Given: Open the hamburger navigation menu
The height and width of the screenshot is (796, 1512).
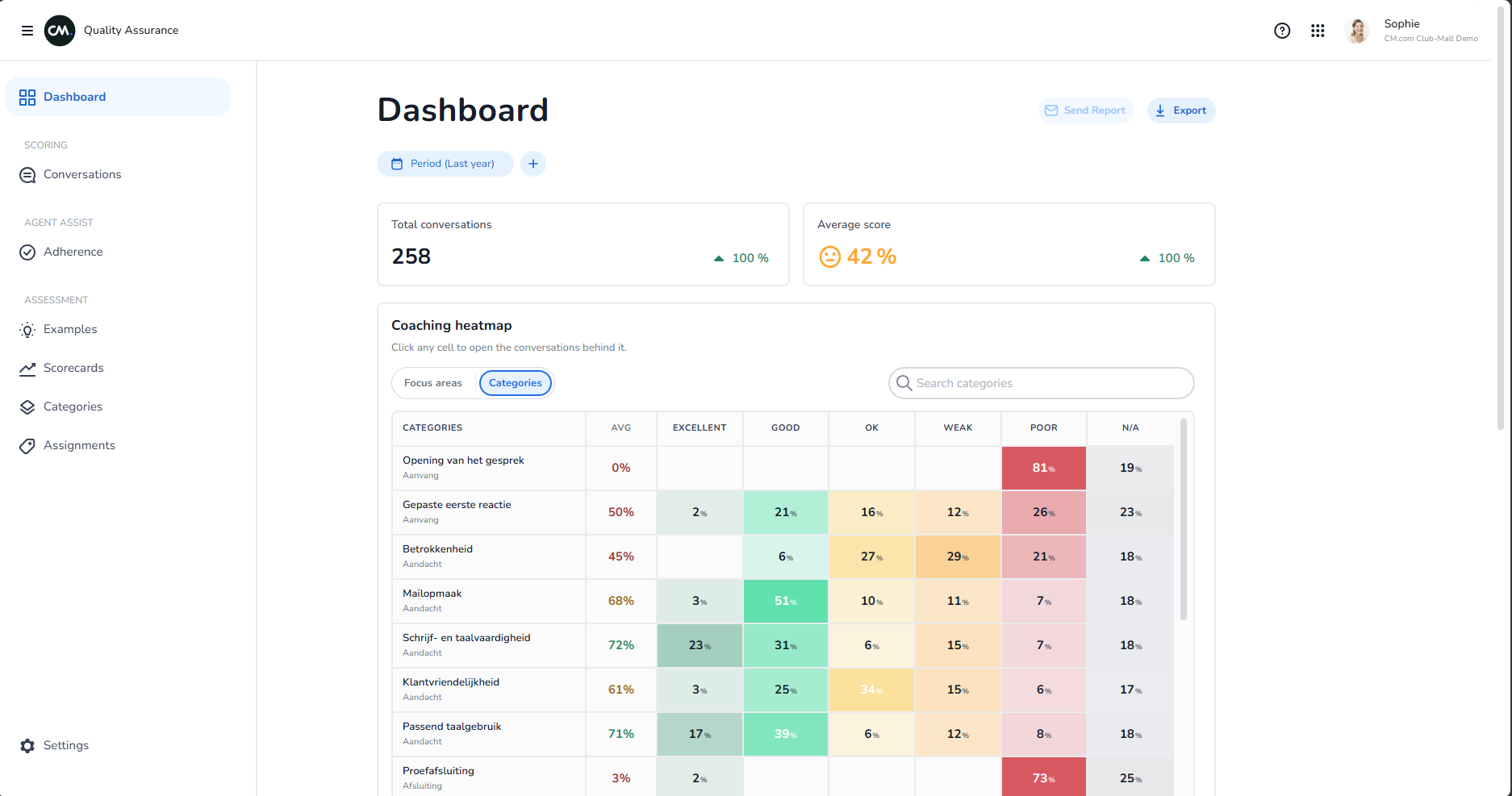Looking at the screenshot, I should pyautogui.click(x=27, y=31).
